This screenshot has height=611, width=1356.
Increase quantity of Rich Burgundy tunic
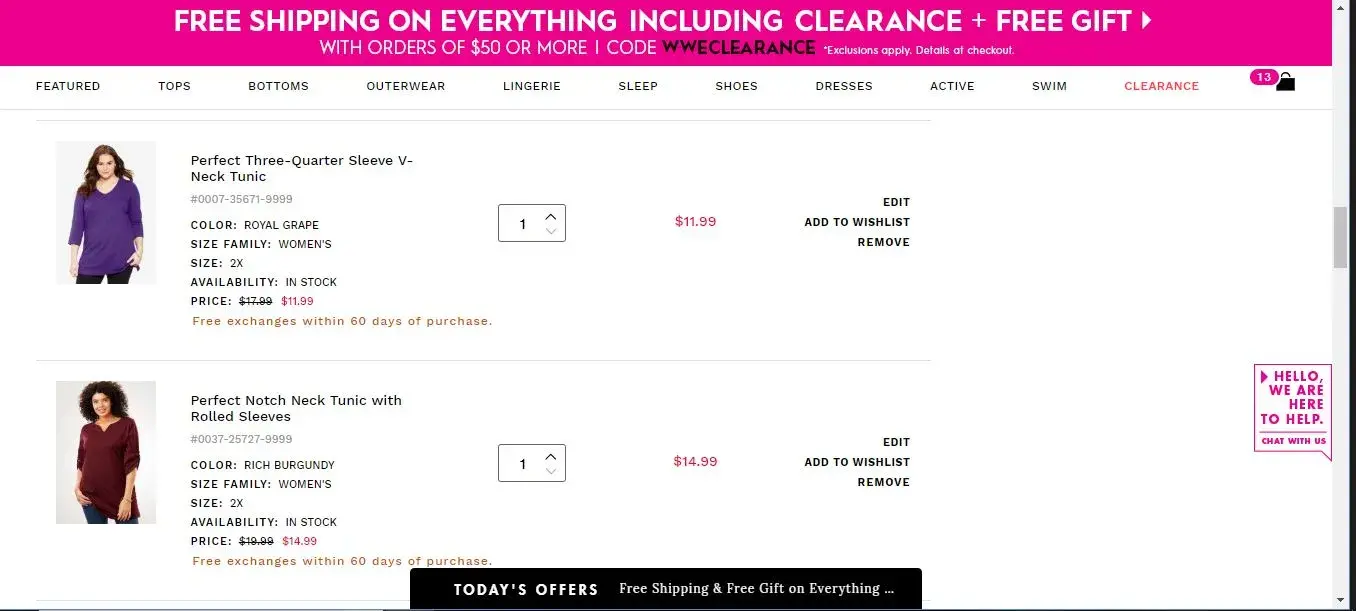pos(551,455)
